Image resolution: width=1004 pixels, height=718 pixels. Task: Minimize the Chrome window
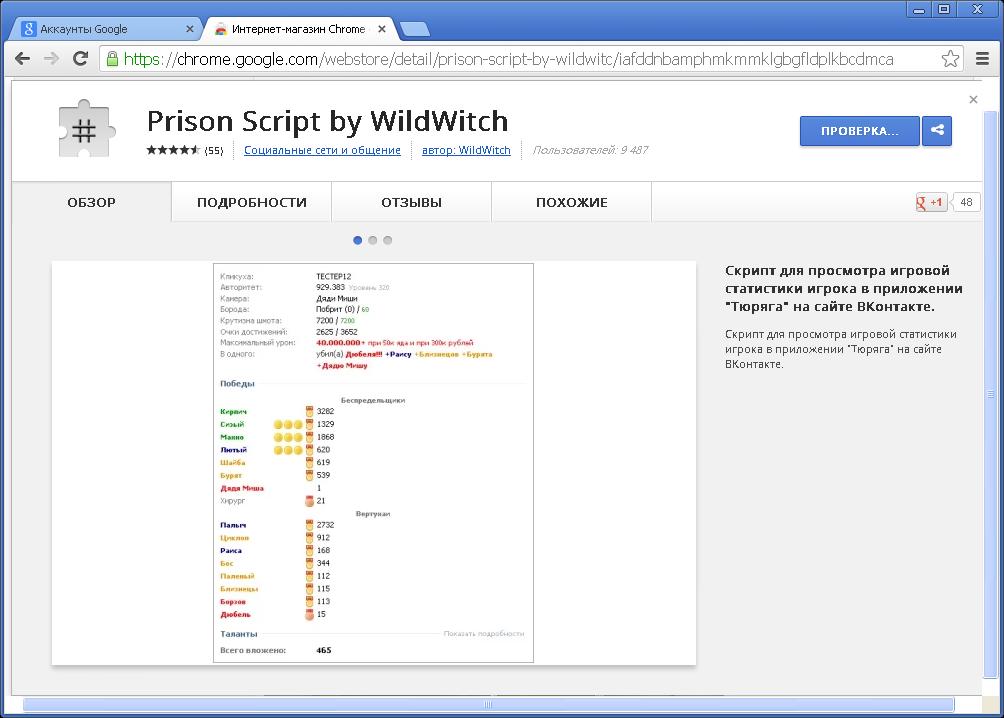pyautogui.click(x=919, y=9)
